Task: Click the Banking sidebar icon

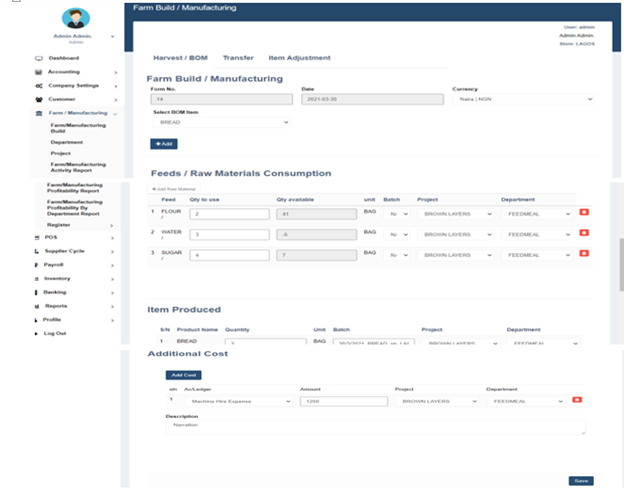Action: pos(36,292)
